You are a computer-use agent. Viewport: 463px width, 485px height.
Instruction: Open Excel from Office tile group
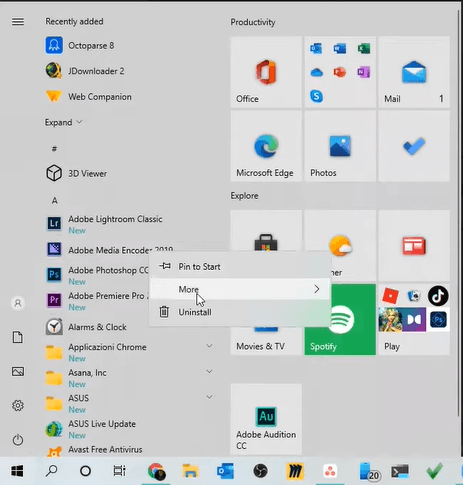click(364, 49)
